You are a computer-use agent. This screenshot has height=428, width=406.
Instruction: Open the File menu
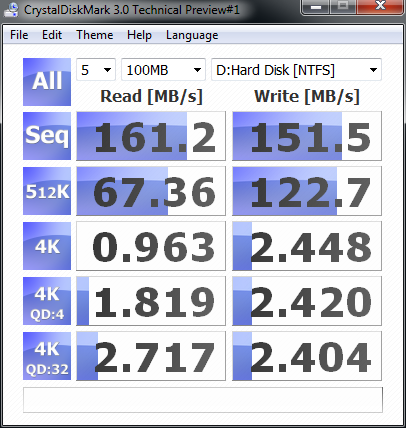click(19, 35)
